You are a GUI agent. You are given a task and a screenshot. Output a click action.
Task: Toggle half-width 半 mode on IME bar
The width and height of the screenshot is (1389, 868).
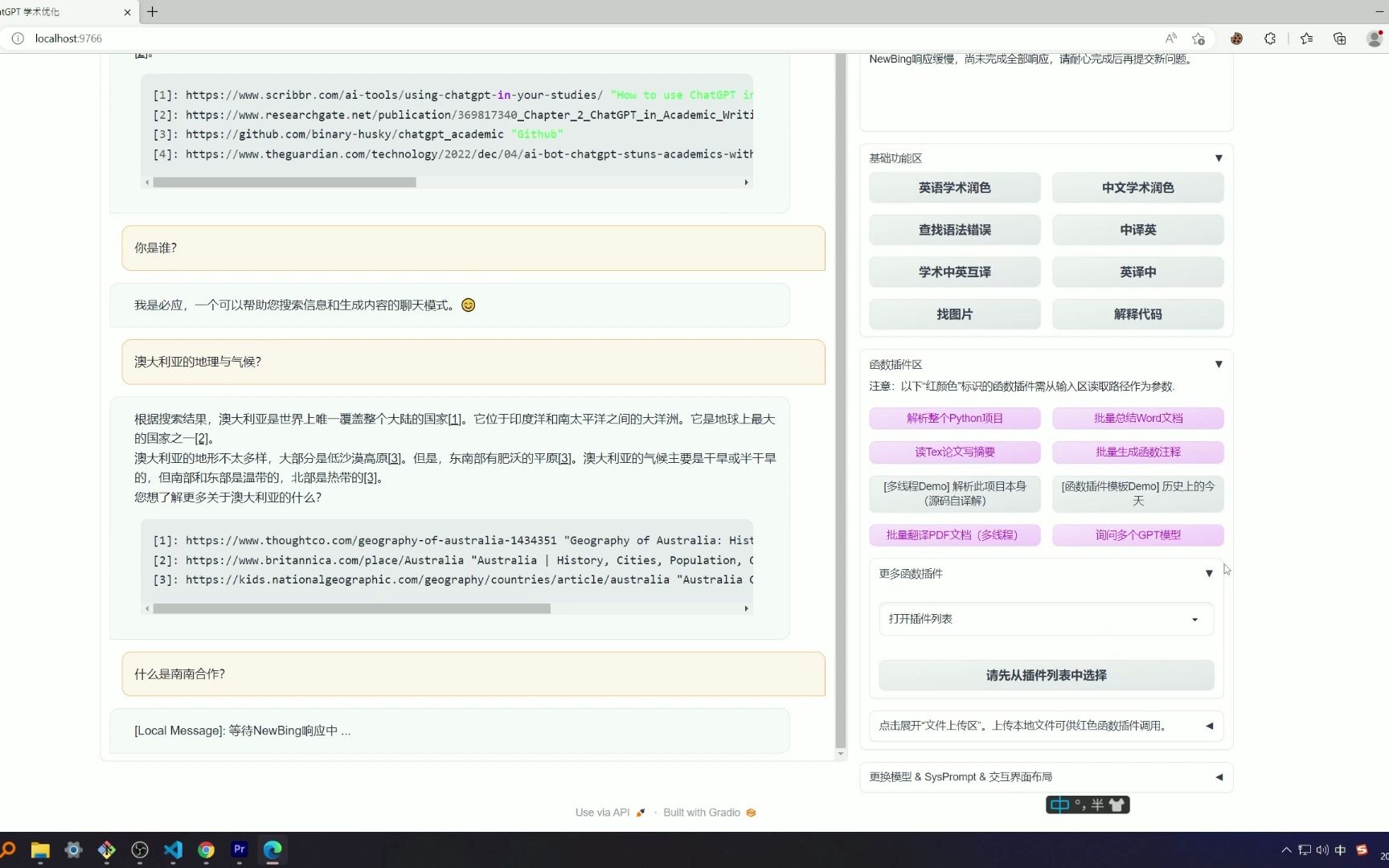tap(1097, 805)
